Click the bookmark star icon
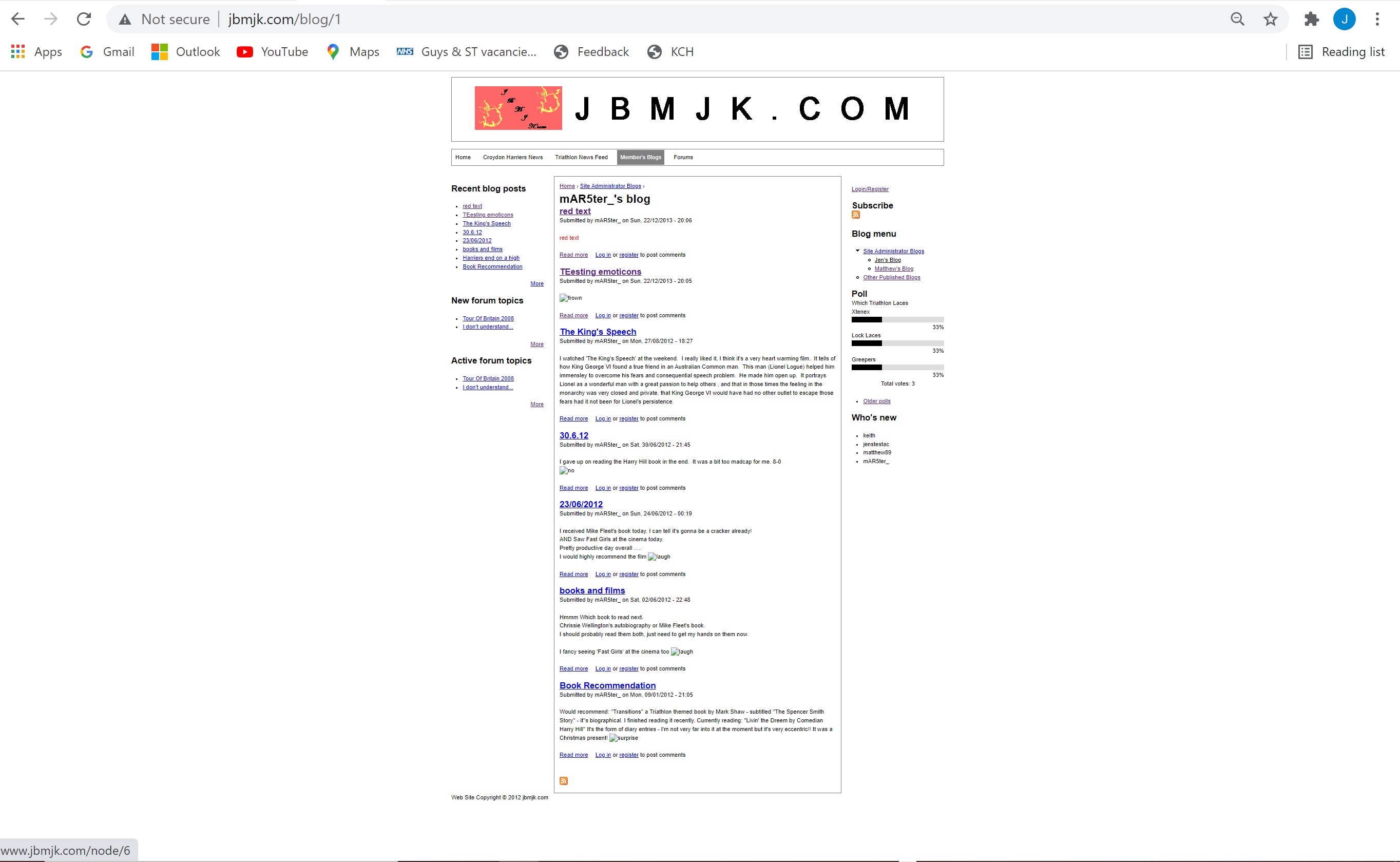This screenshot has width=1400, height=862. pos(1272,19)
